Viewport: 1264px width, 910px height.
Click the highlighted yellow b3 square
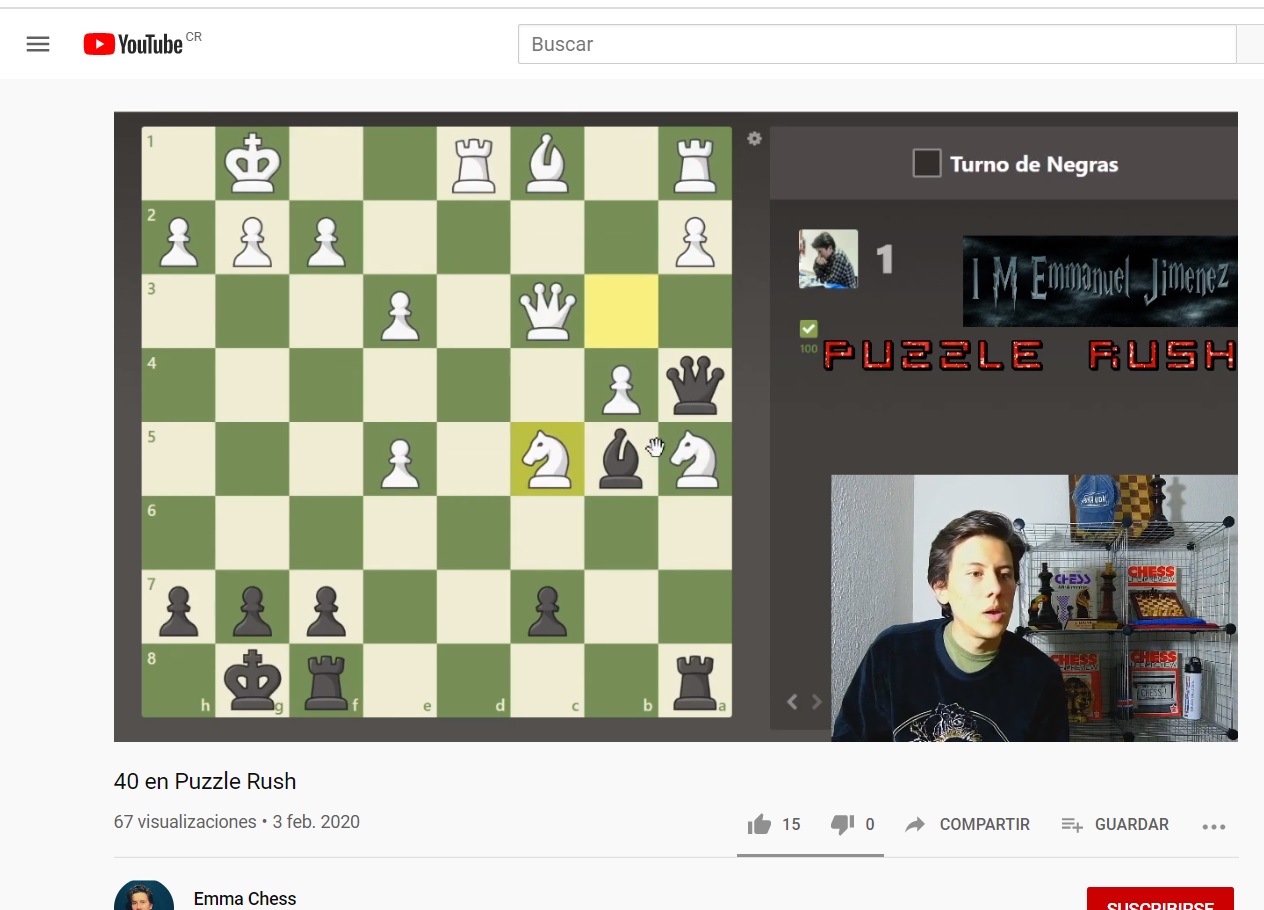pos(621,311)
